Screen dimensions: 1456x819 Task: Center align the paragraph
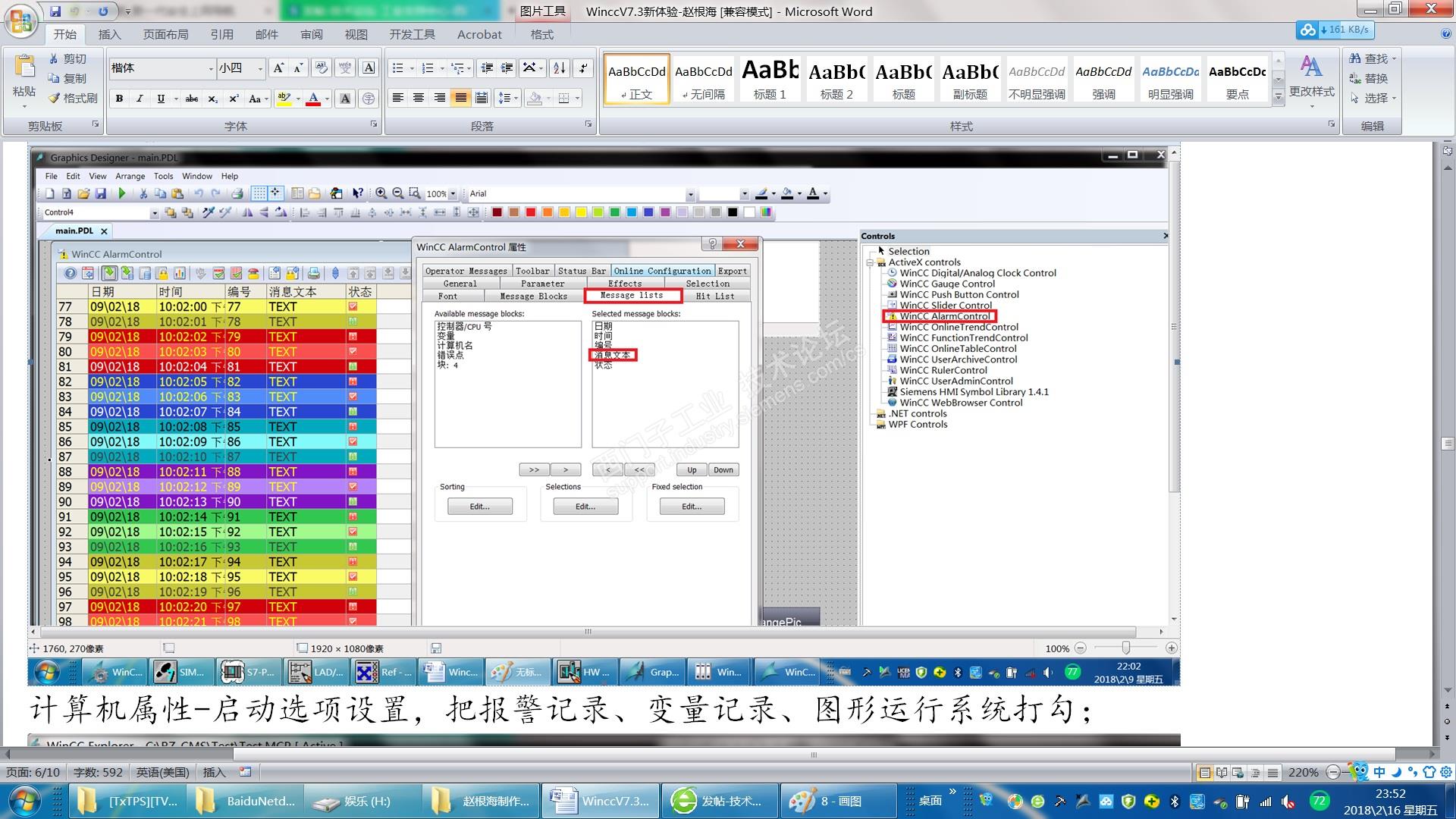click(x=419, y=98)
